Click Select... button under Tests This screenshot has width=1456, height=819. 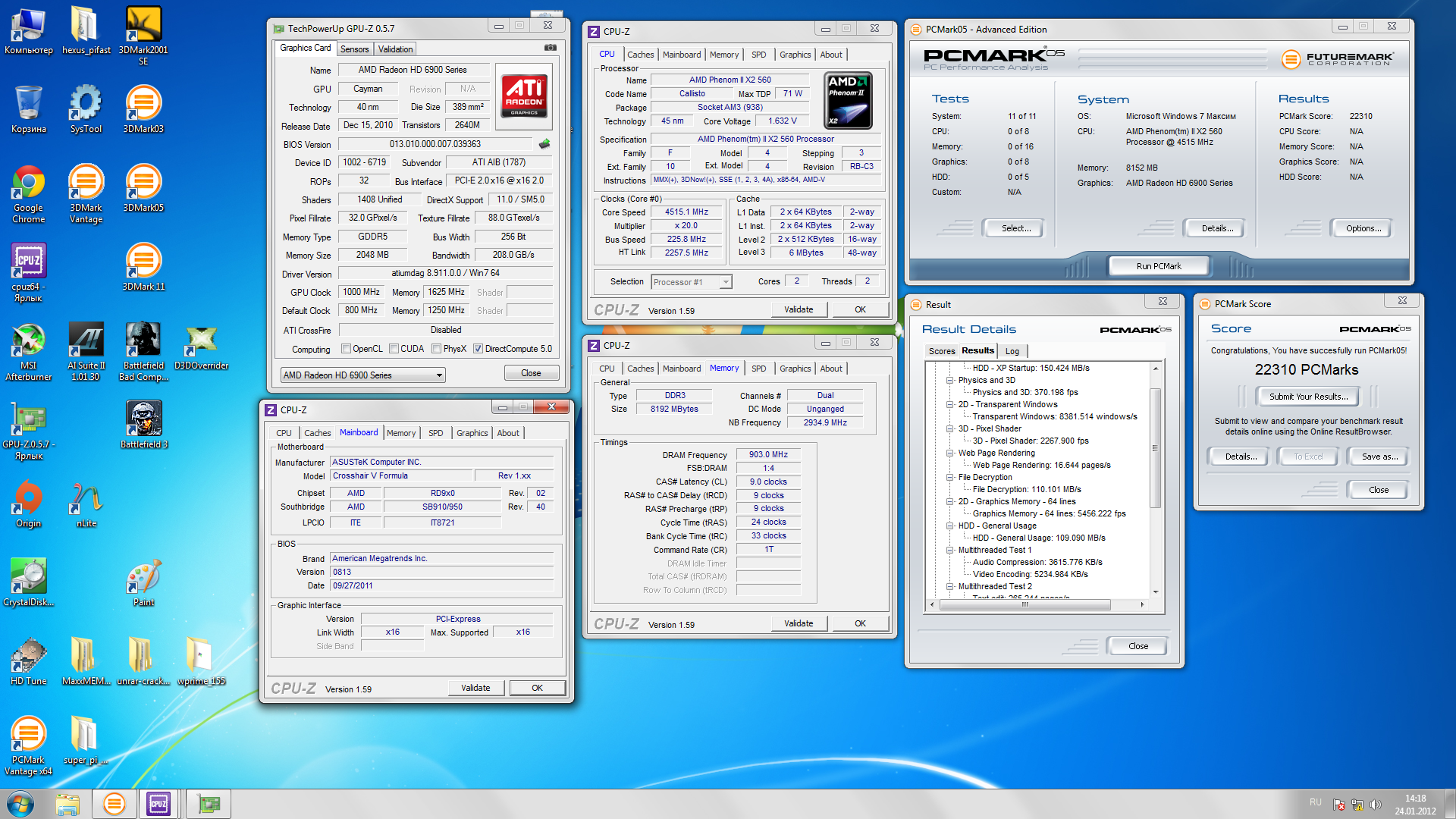(1015, 228)
